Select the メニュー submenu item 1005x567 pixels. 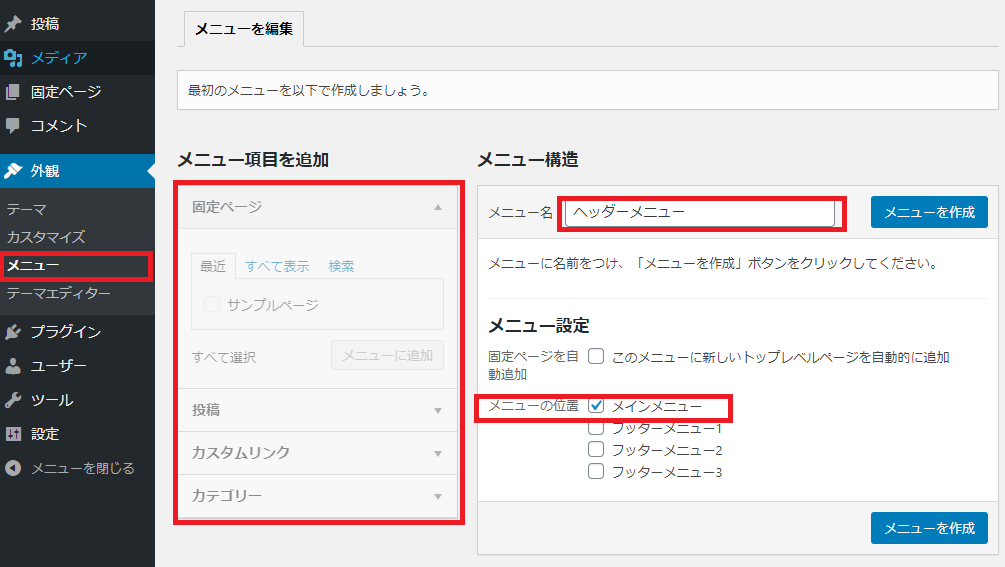pos(33,265)
